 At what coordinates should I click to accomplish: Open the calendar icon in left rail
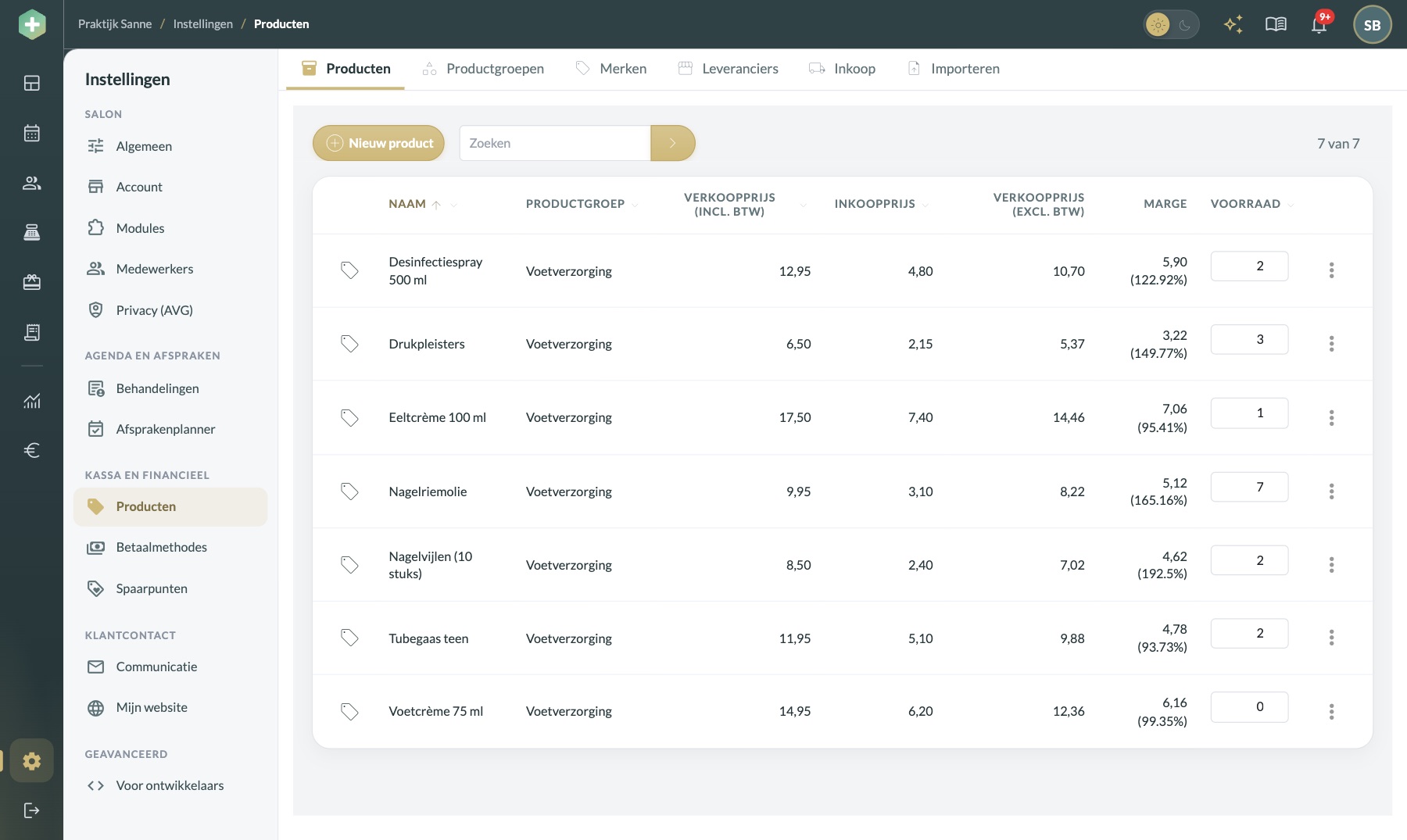tap(32, 133)
